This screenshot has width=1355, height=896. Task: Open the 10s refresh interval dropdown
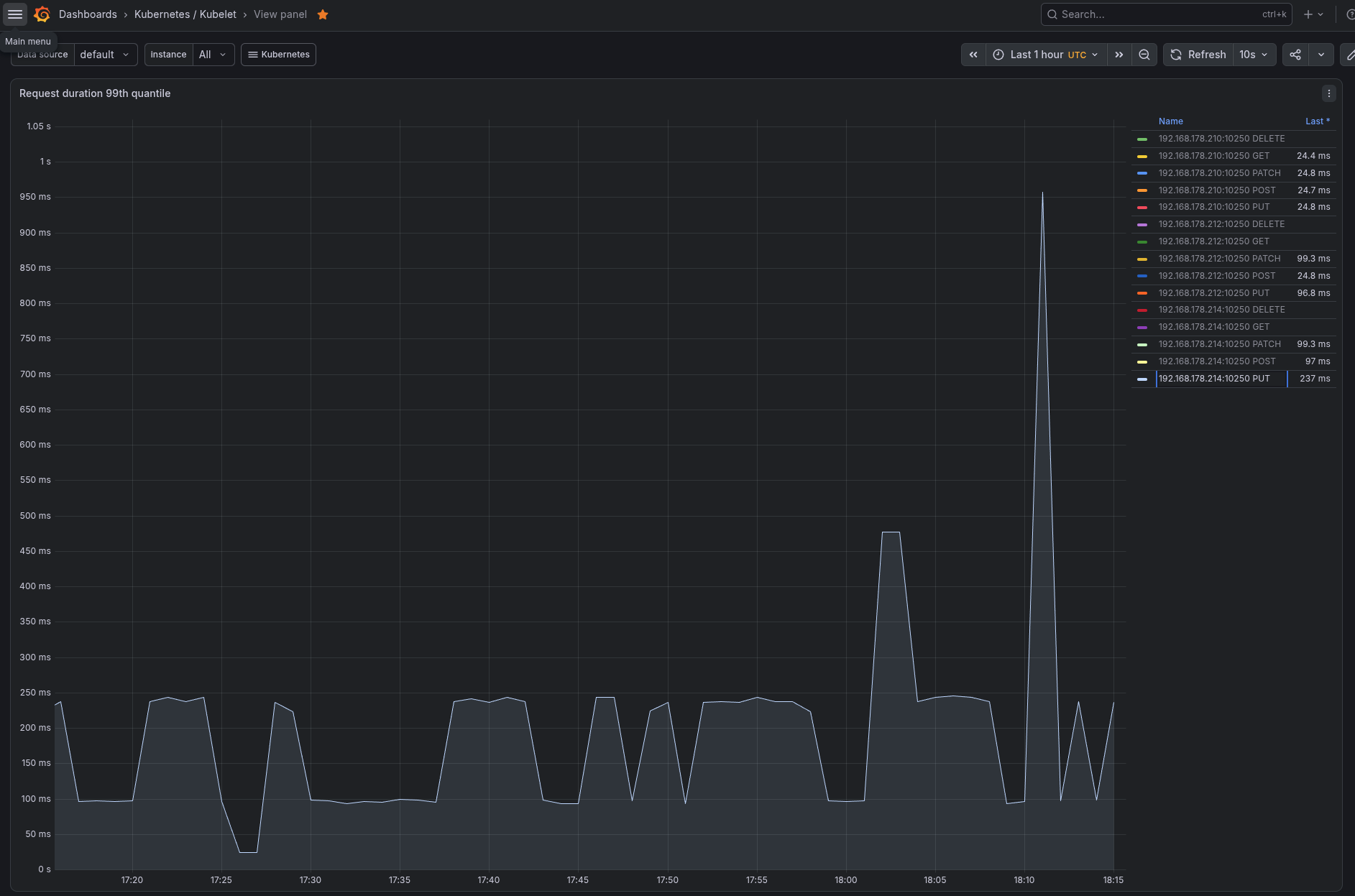pos(1254,55)
